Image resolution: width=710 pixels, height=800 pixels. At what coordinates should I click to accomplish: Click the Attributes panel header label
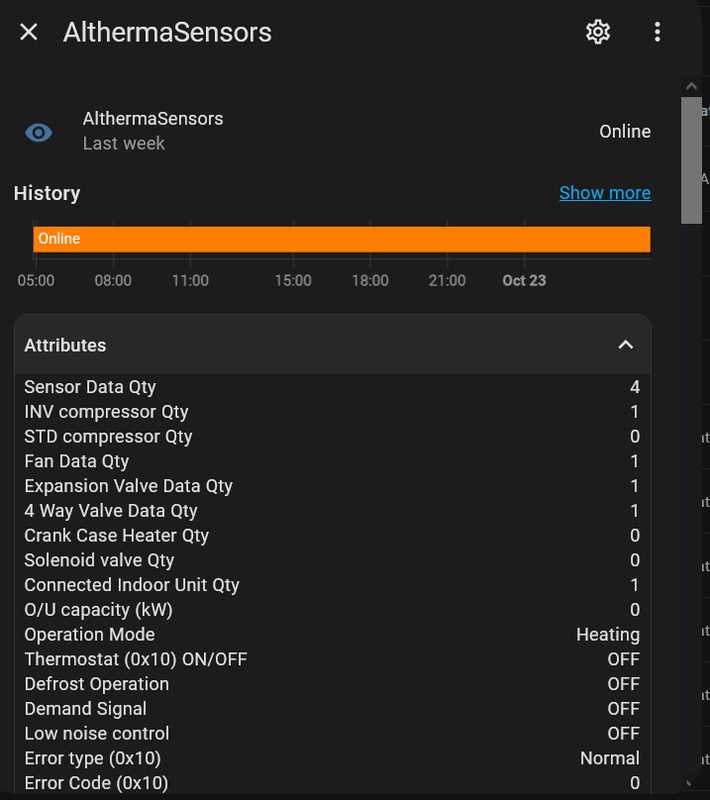pos(65,345)
